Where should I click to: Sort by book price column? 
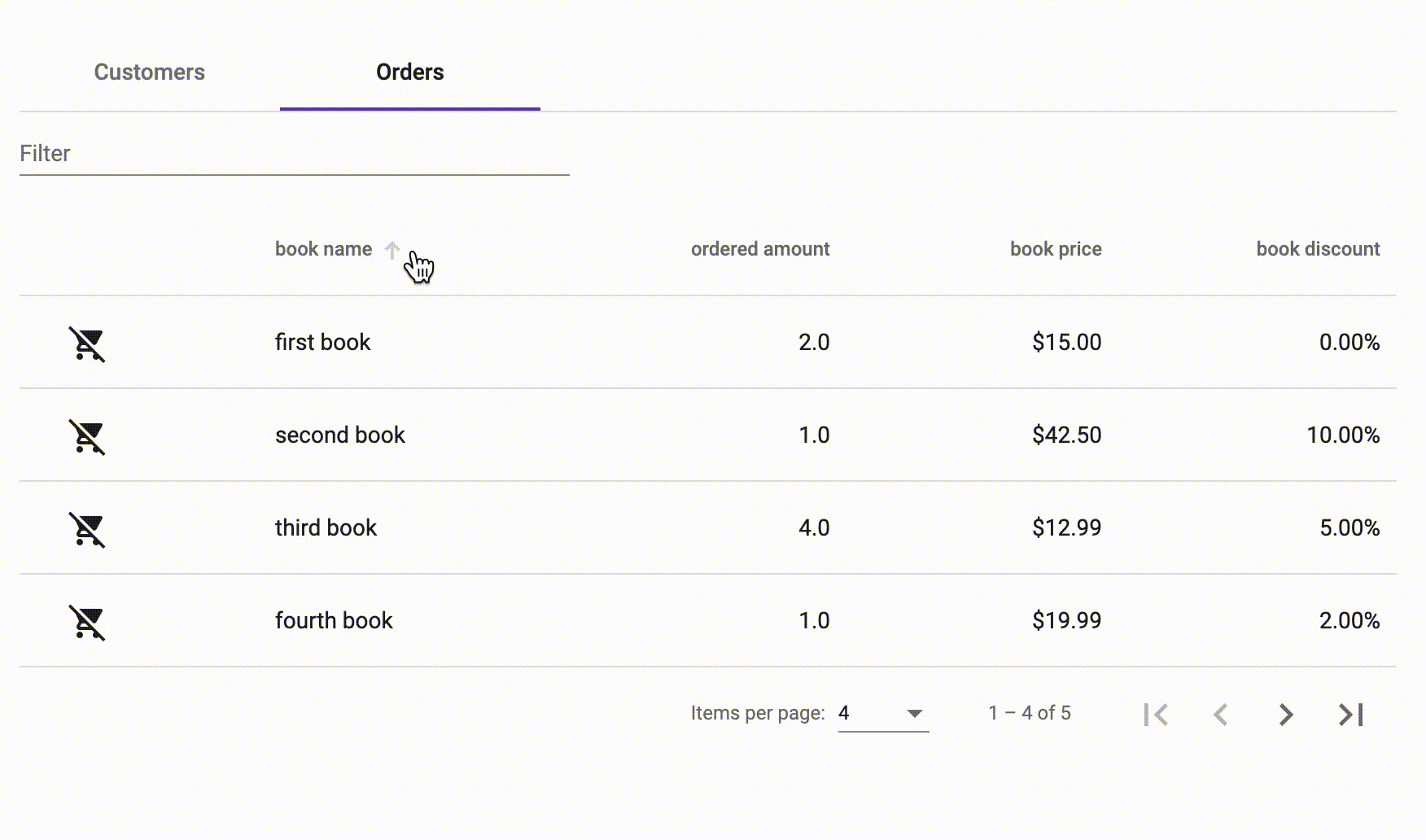coord(1056,249)
